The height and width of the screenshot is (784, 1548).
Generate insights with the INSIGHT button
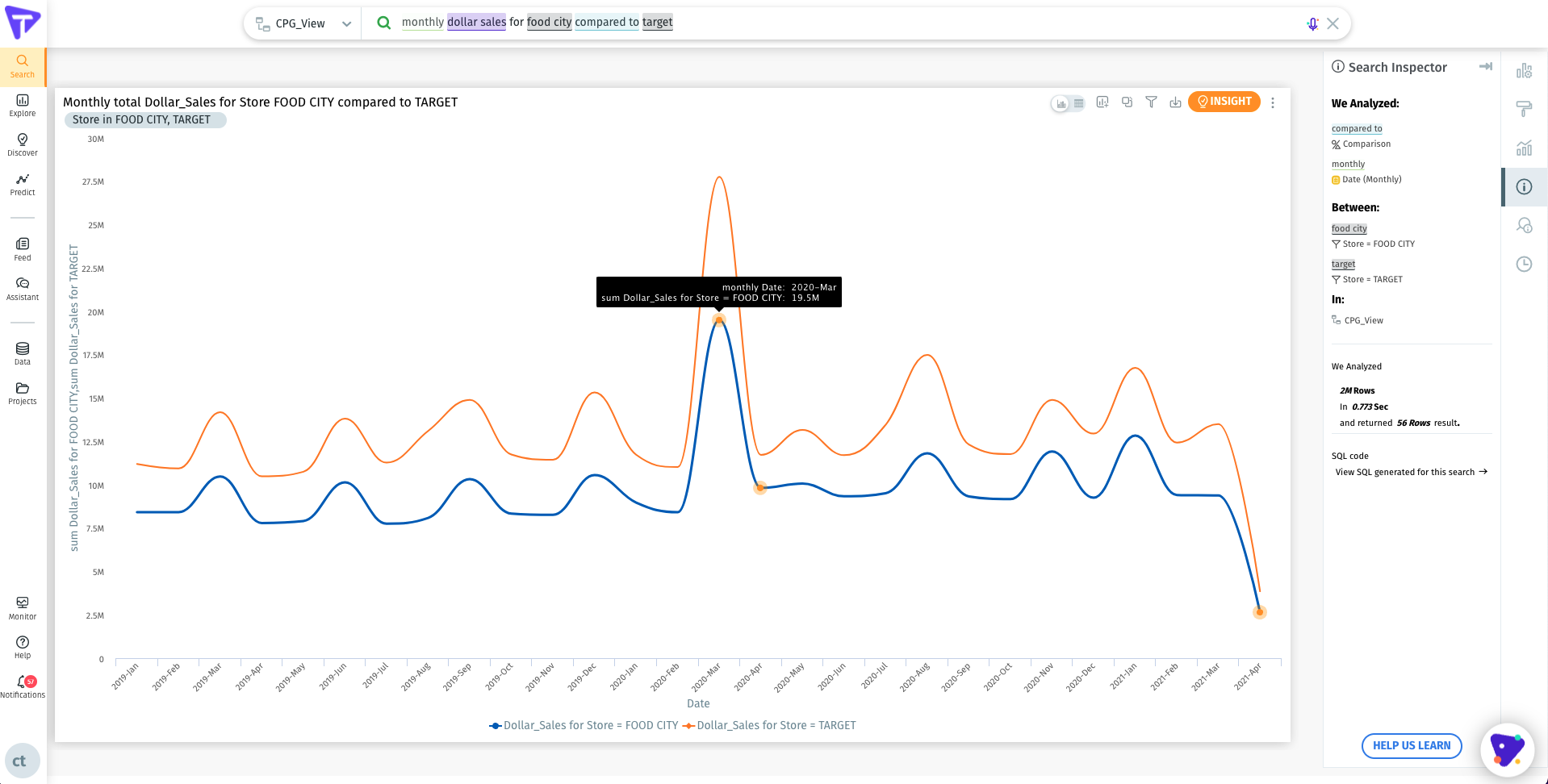click(x=1224, y=102)
